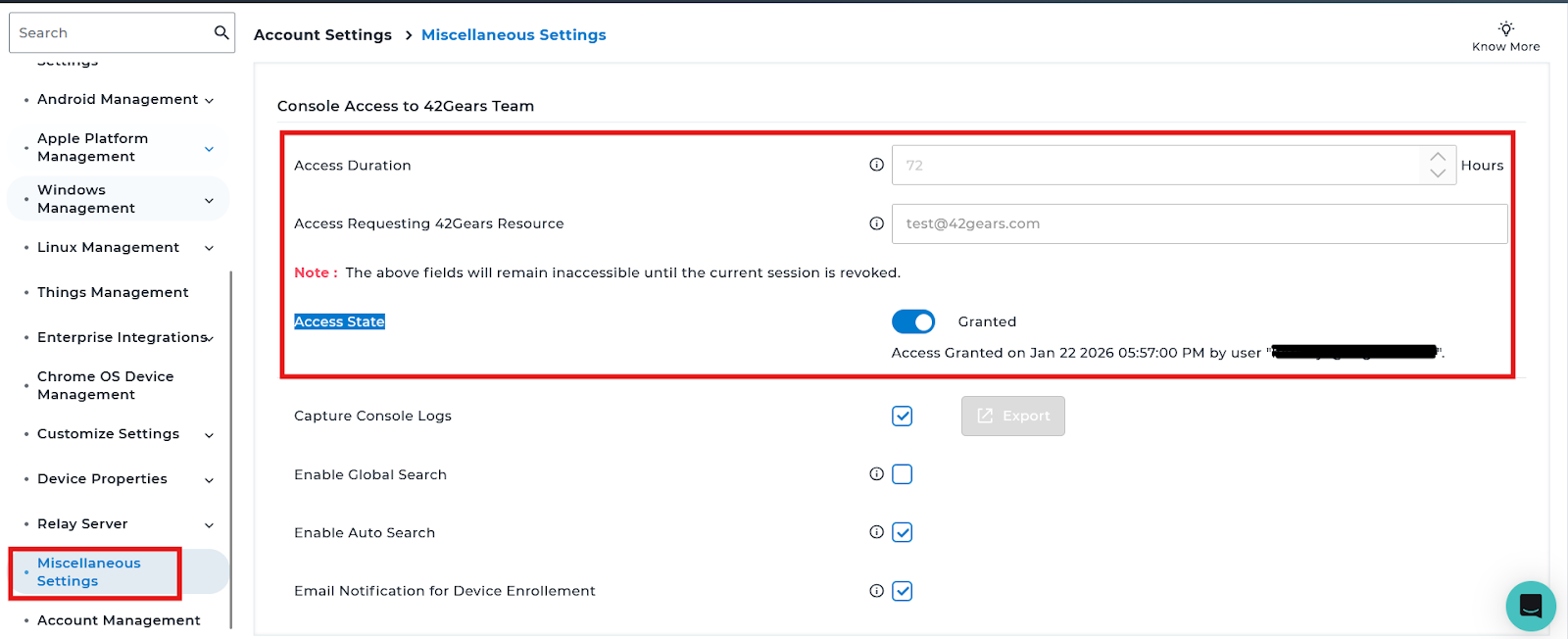The image size is (1568, 639).
Task: Turn off the Access State toggle
Action: tap(912, 321)
